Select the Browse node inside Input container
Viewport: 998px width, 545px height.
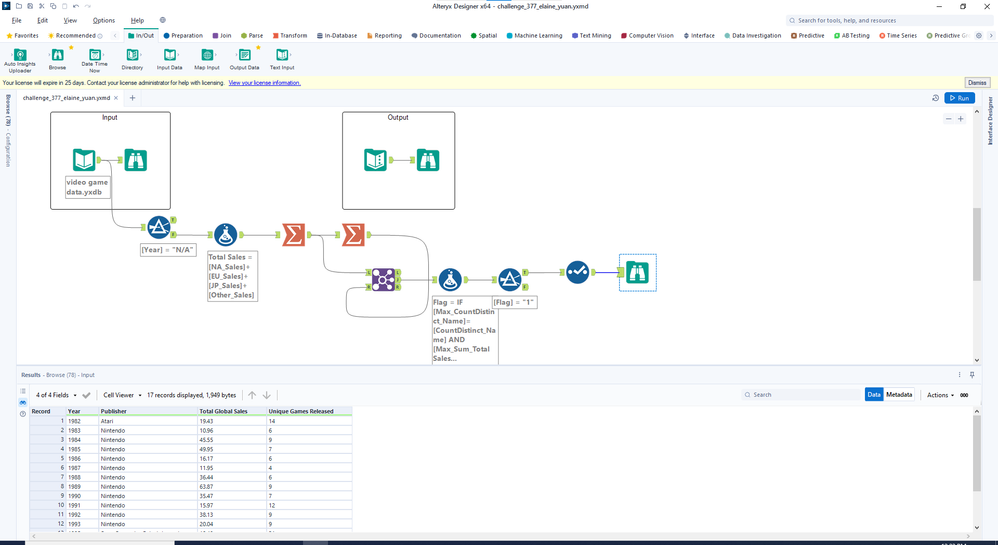pyautogui.click(x=136, y=160)
